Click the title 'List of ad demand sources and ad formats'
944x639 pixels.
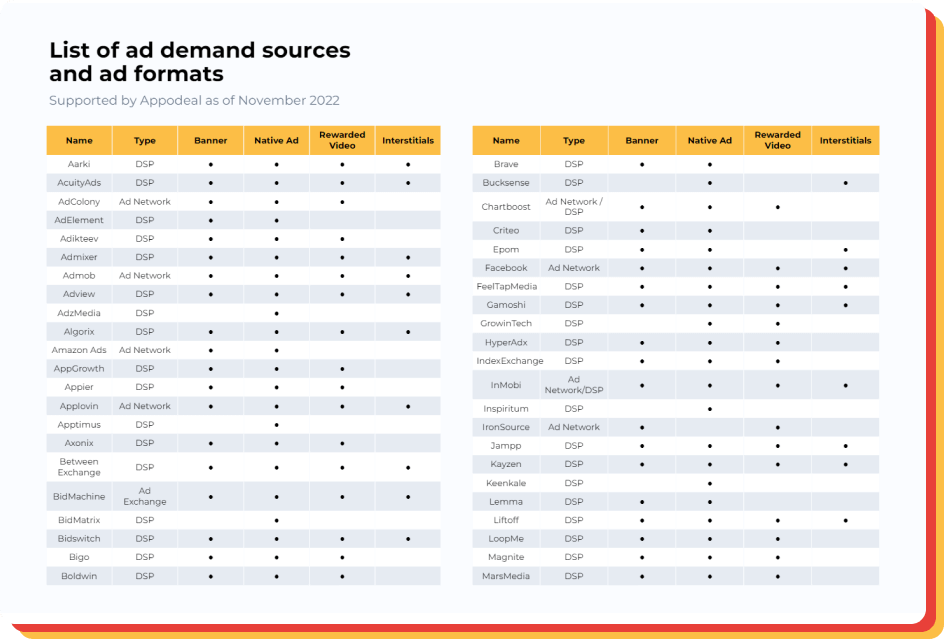pyautogui.click(x=200, y=61)
